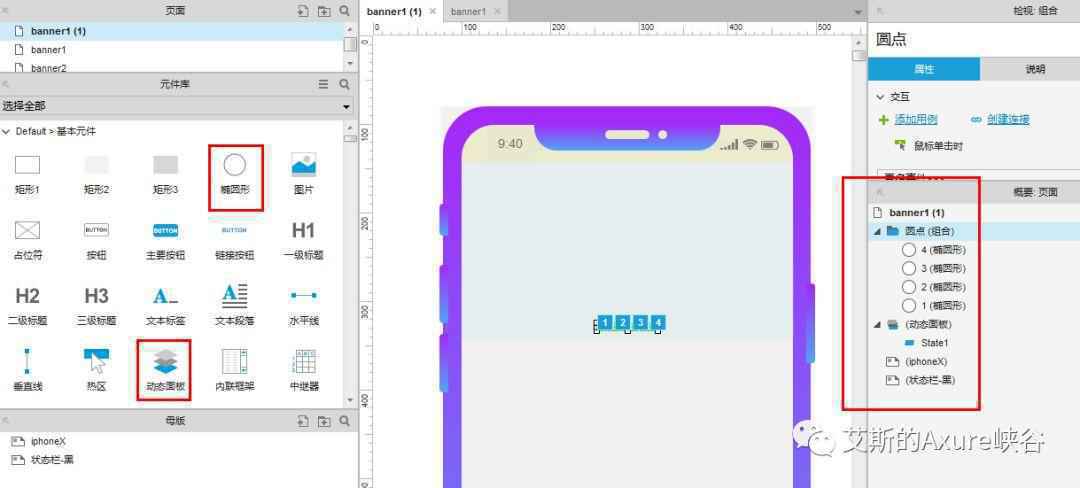Collapse the 动态面板 tree node in outline

click(x=877, y=324)
